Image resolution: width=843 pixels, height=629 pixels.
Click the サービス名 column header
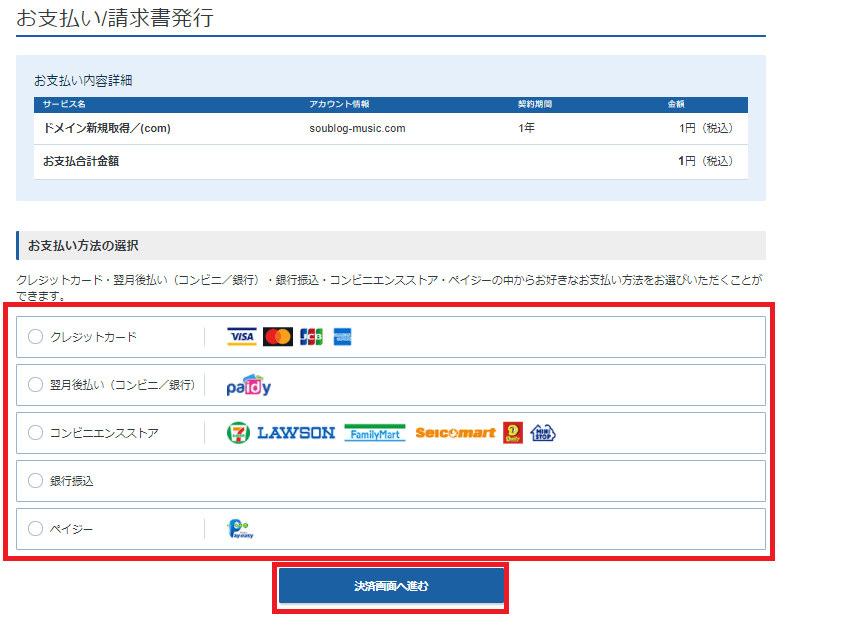[64, 104]
